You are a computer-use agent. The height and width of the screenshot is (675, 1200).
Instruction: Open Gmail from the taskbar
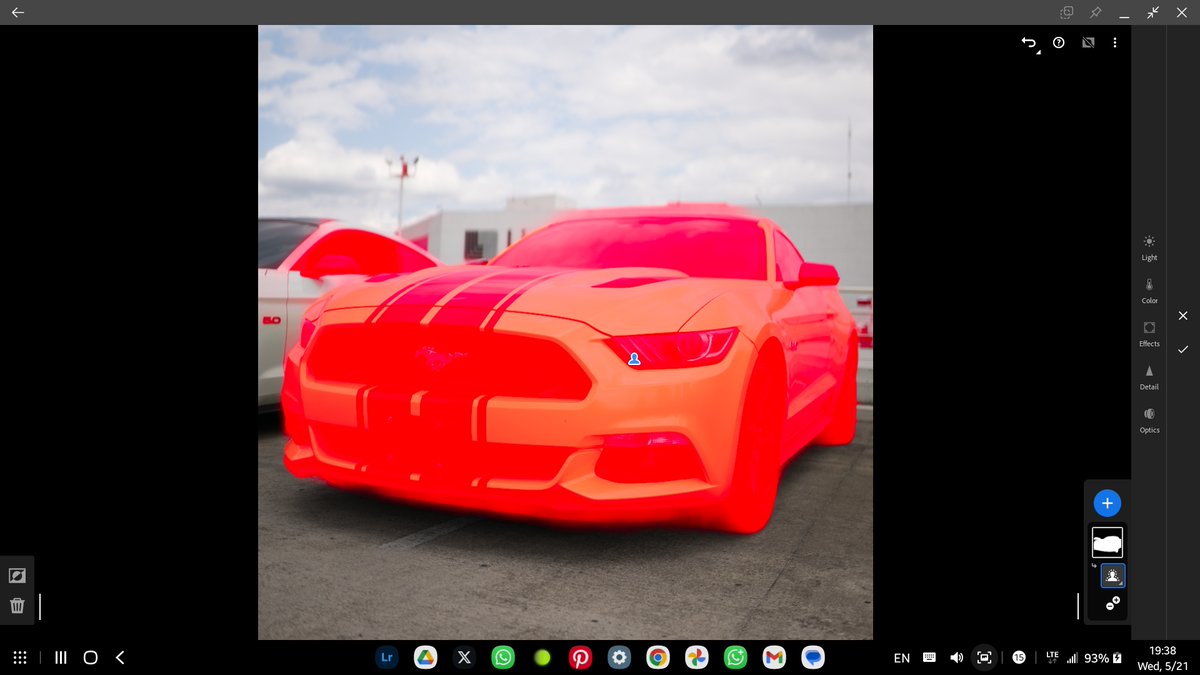[774, 658]
